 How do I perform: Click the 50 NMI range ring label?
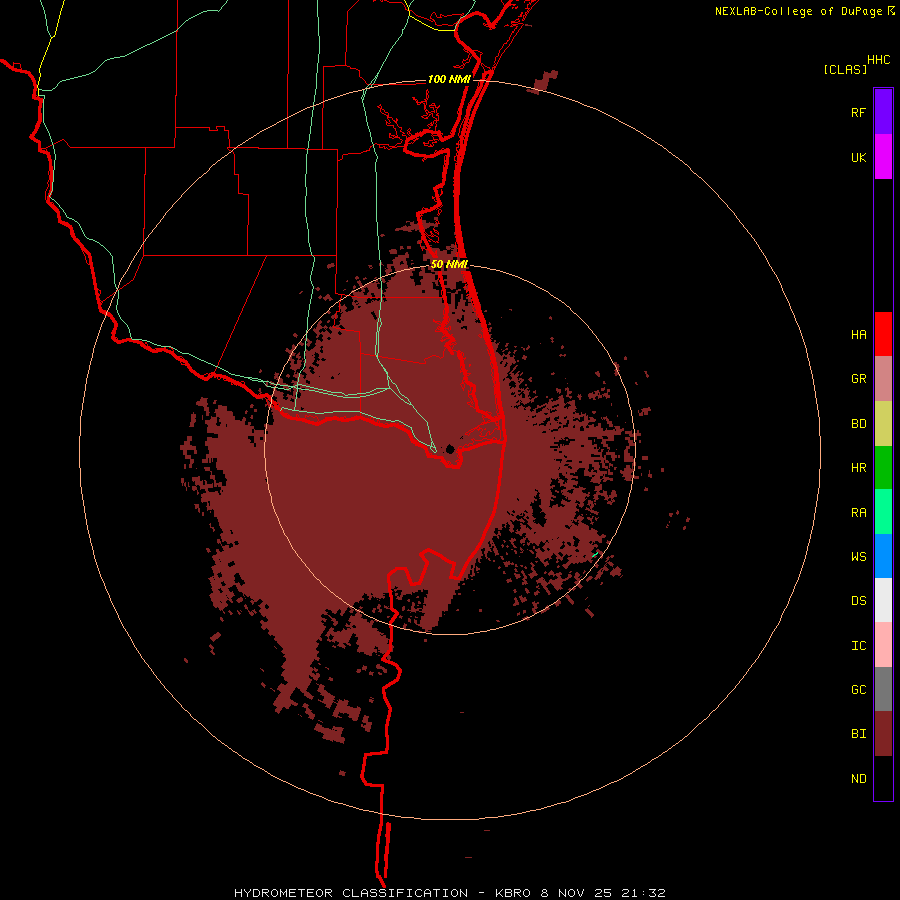point(449,264)
